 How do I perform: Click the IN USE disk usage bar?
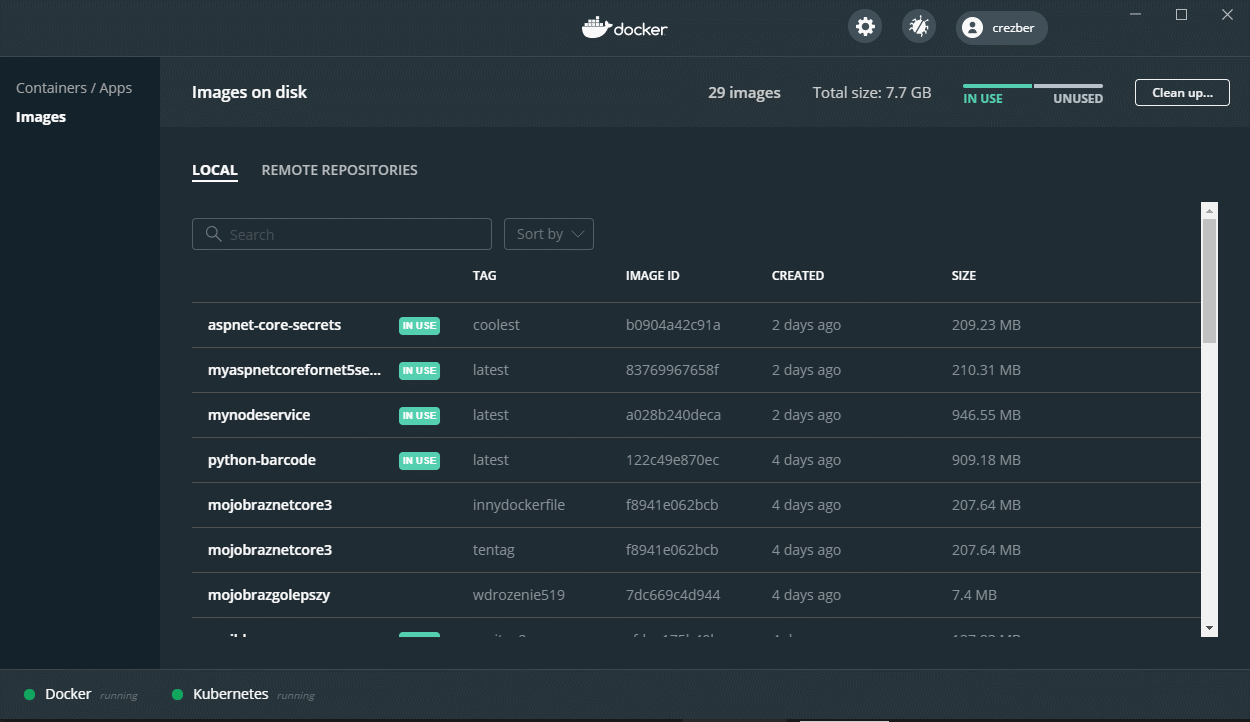click(997, 86)
